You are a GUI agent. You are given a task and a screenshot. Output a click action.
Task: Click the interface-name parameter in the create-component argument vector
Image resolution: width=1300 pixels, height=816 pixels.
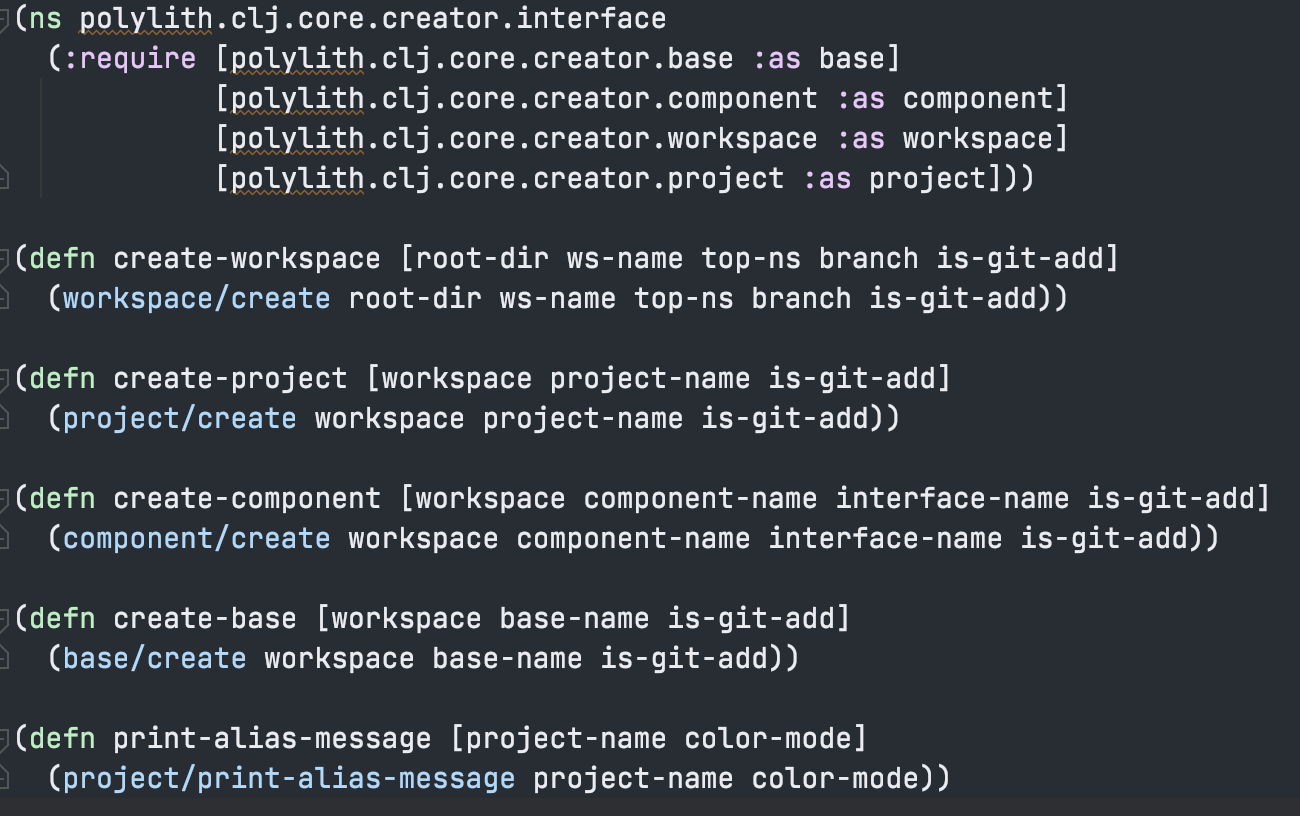[952, 498]
